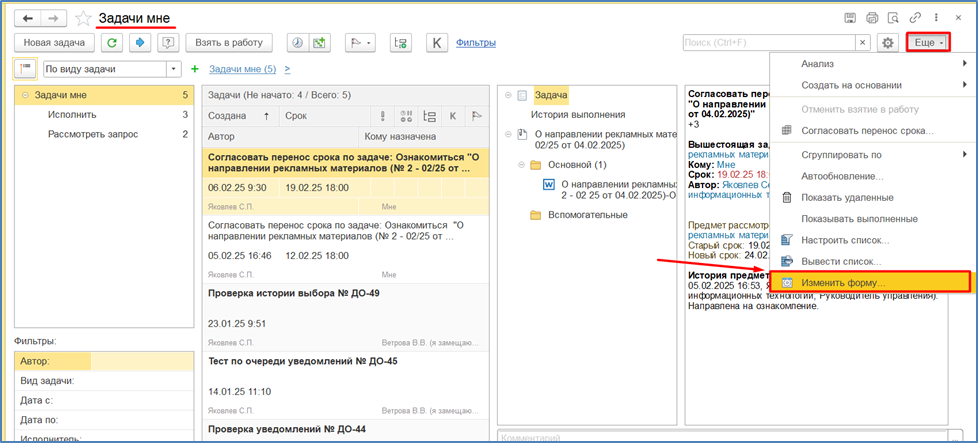Click the > link after the breadcrumb
Screen dimensions: 978x443
(x=287, y=69)
